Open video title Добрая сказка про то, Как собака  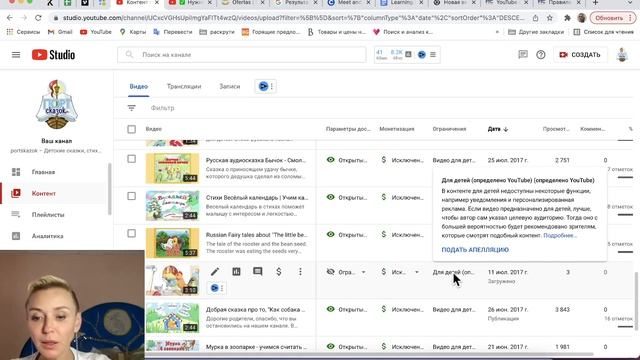click(x=256, y=309)
